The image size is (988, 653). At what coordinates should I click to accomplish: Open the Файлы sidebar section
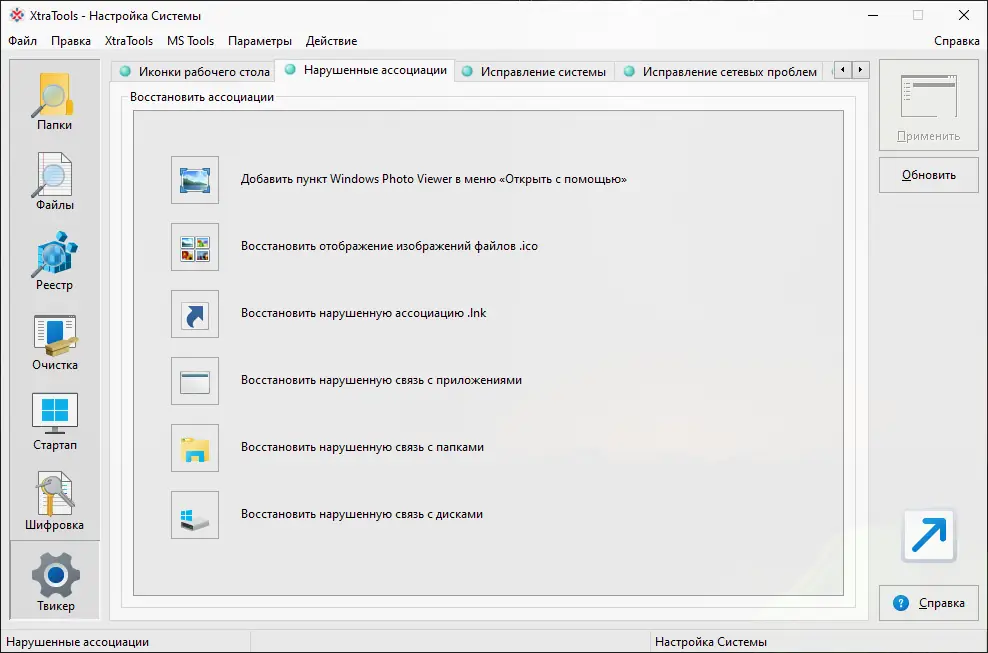tap(54, 181)
